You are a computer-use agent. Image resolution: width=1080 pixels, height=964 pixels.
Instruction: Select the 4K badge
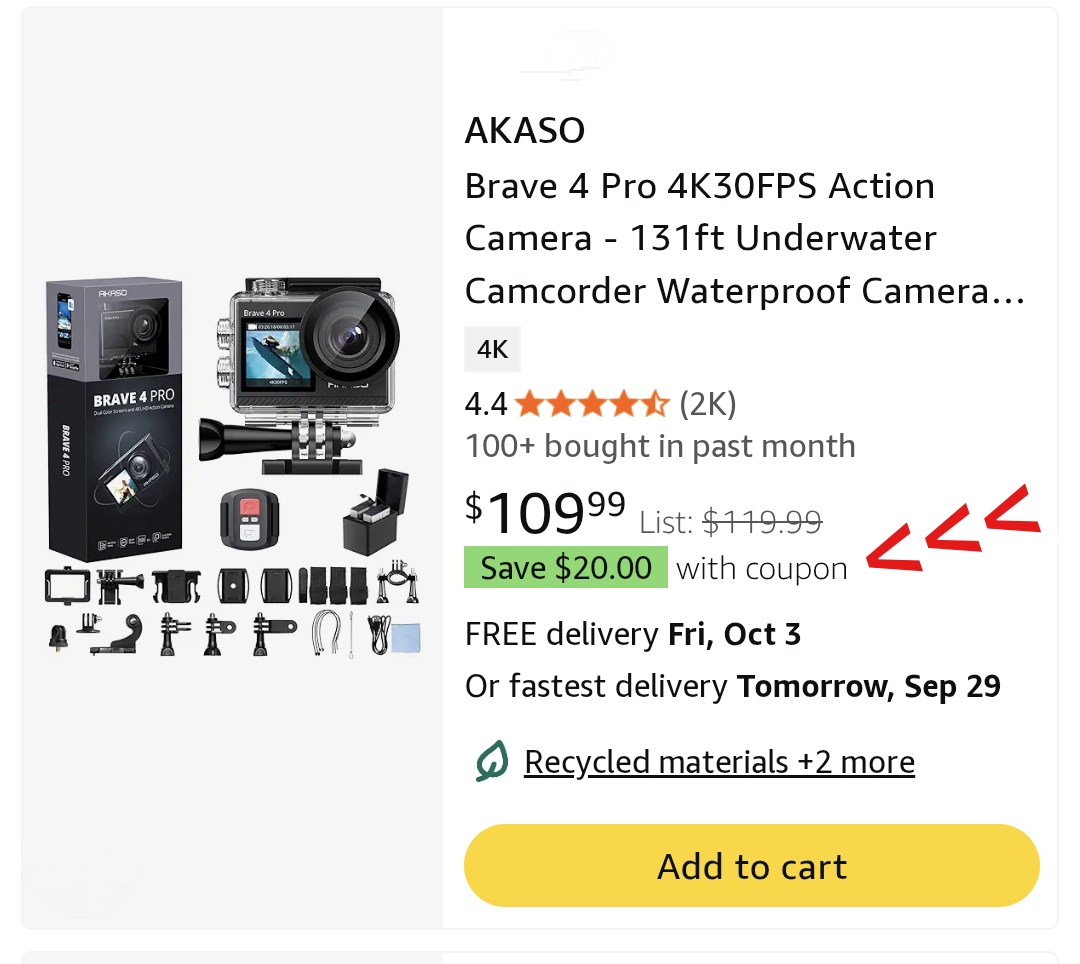(x=492, y=349)
